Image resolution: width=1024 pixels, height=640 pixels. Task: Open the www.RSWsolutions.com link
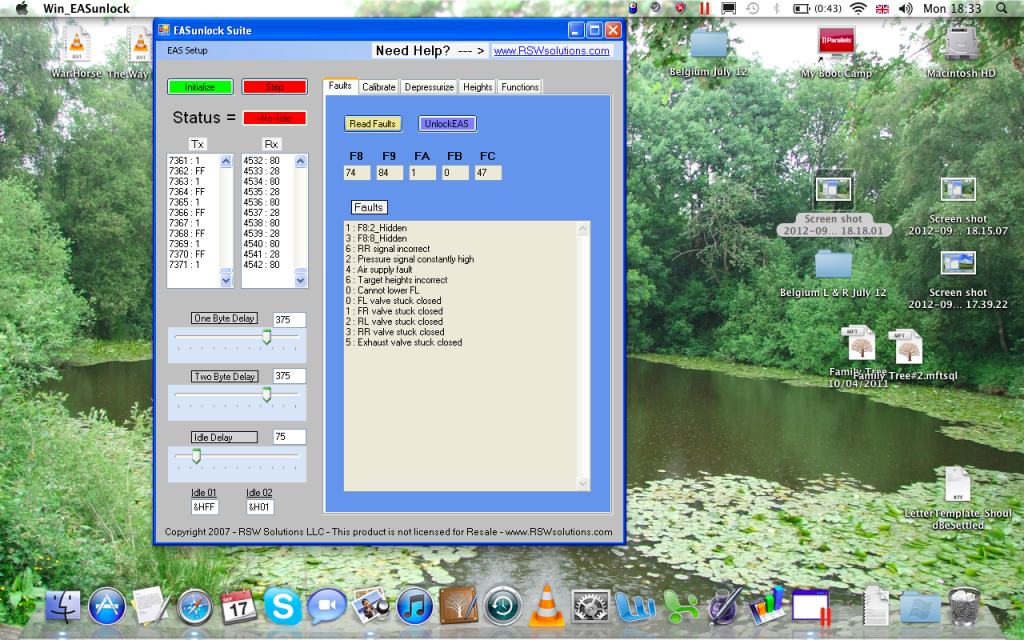[551, 51]
